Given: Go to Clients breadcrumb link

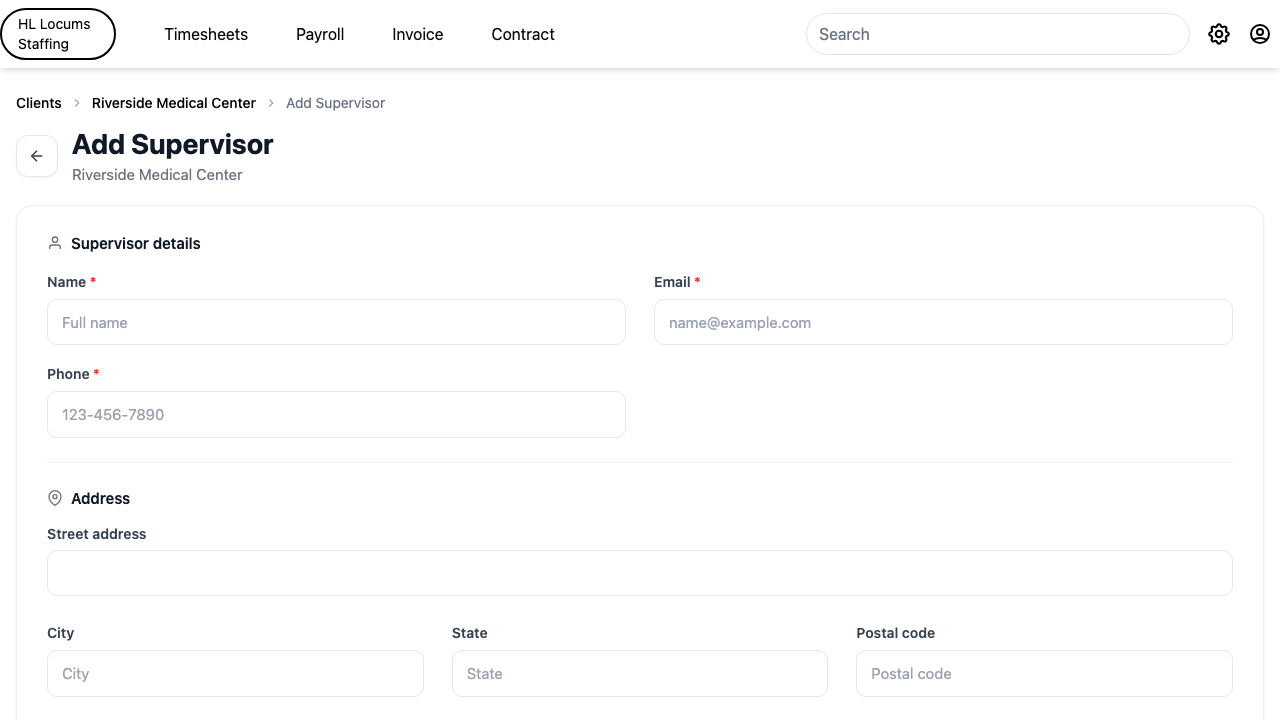Looking at the screenshot, I should tap(39, 103).
